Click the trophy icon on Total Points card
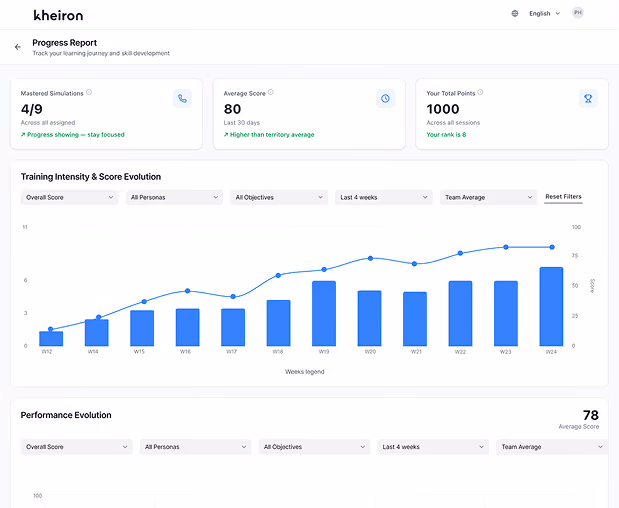Screen dimensions: 619x508 (x=588, y=98)
